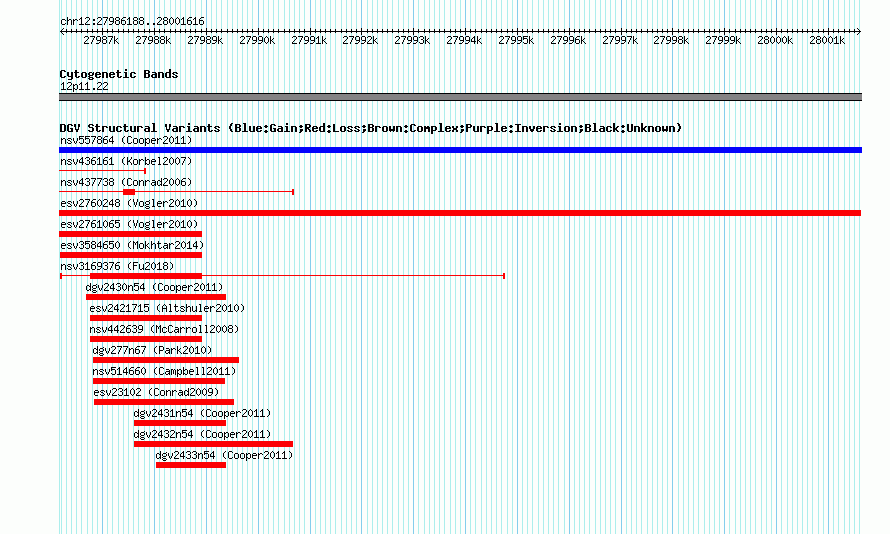The width and height of the screenshot is (890, 534).
Task: Open the nsv436161 (Korbel2007) variant label
Action: [x=126, y=161]
